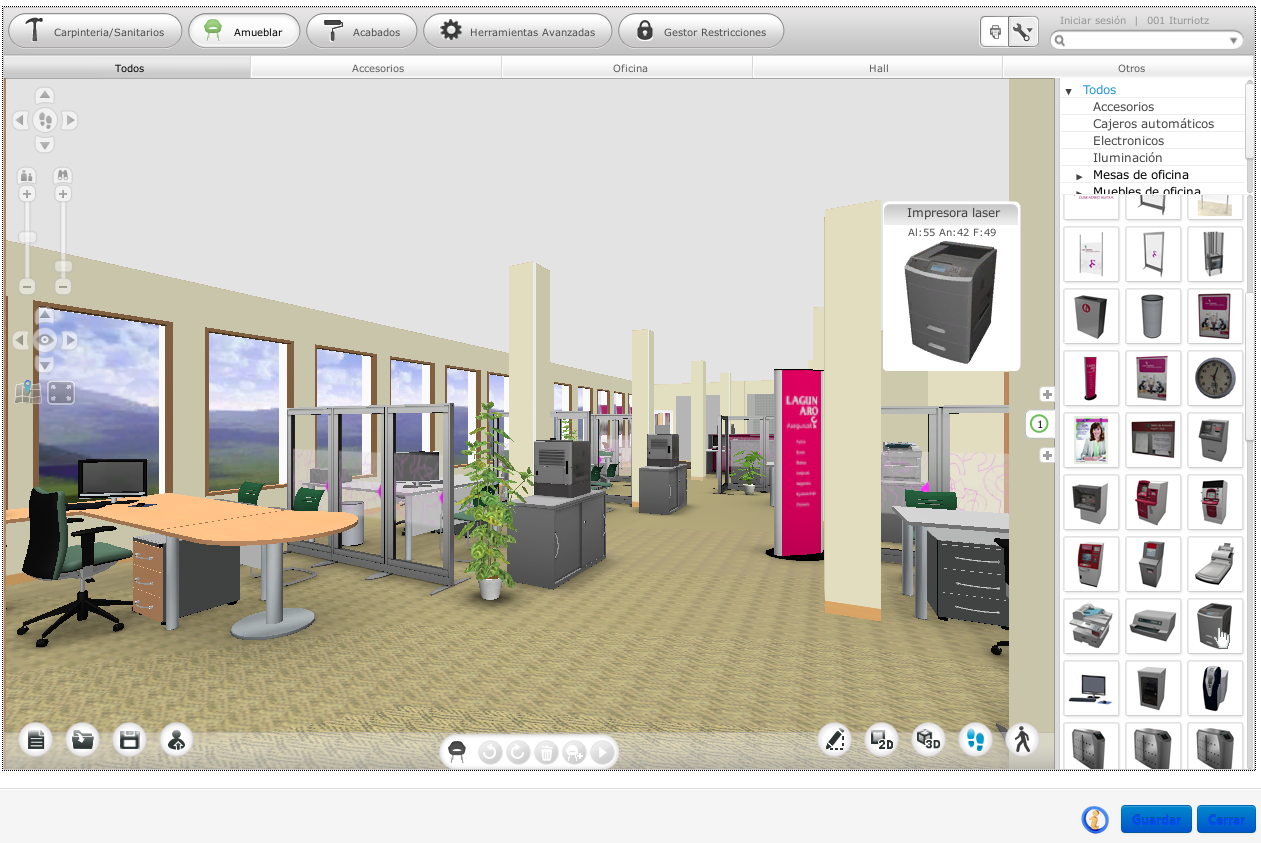Click plus on the height slider
This screenshot has height=843, width=1261.
[27, 194]
